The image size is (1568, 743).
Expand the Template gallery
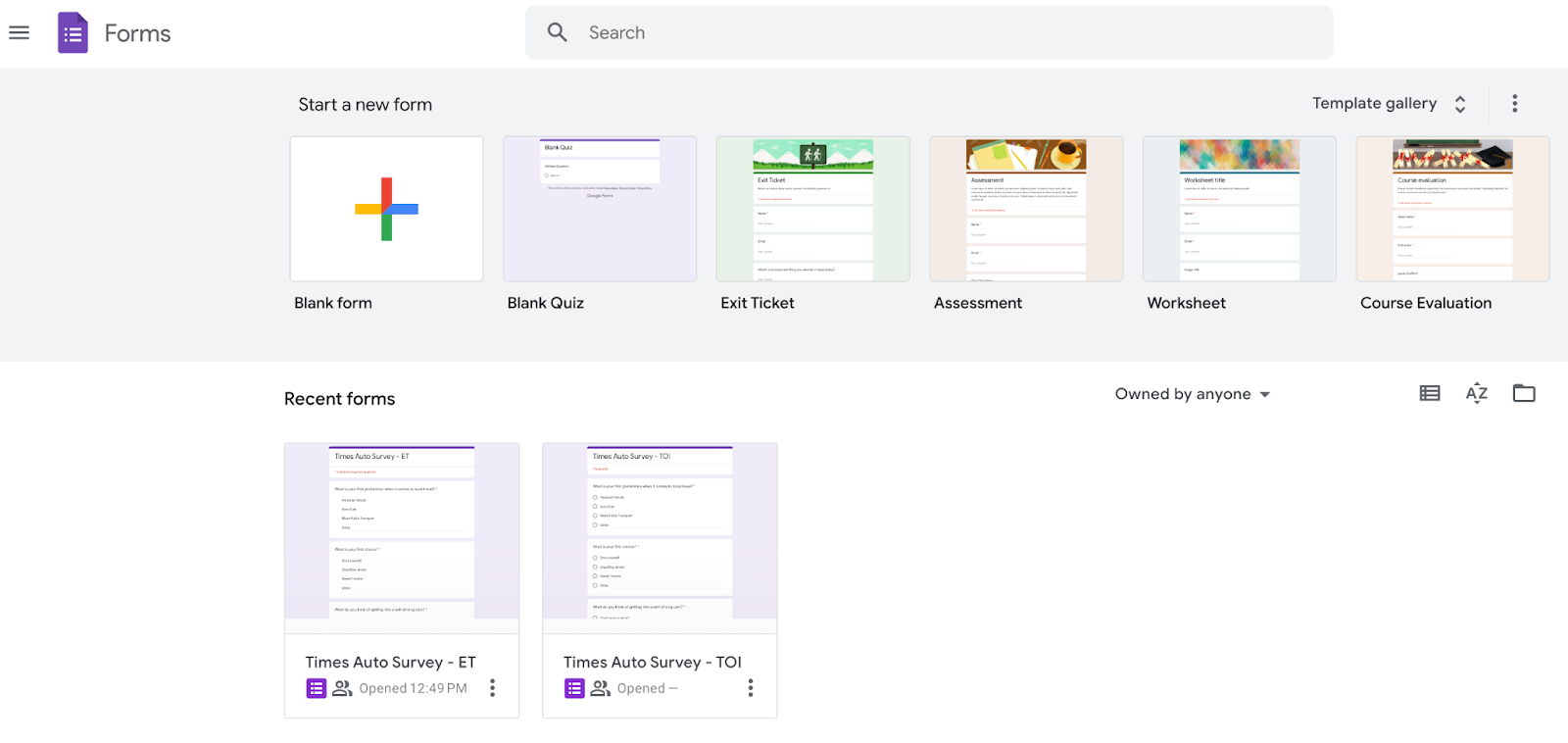click(x=1389, y=104)
